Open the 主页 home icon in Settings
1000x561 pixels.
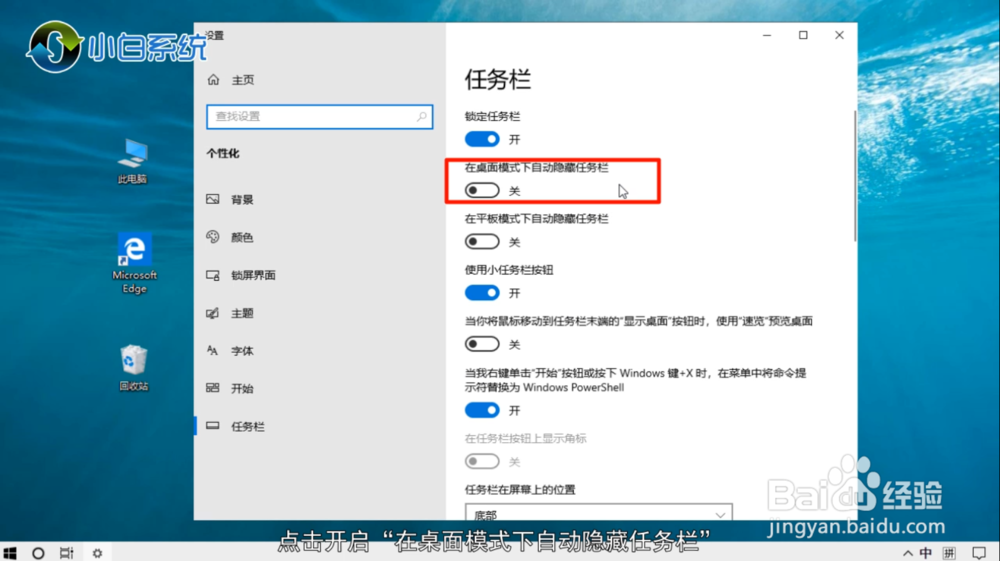213,80
